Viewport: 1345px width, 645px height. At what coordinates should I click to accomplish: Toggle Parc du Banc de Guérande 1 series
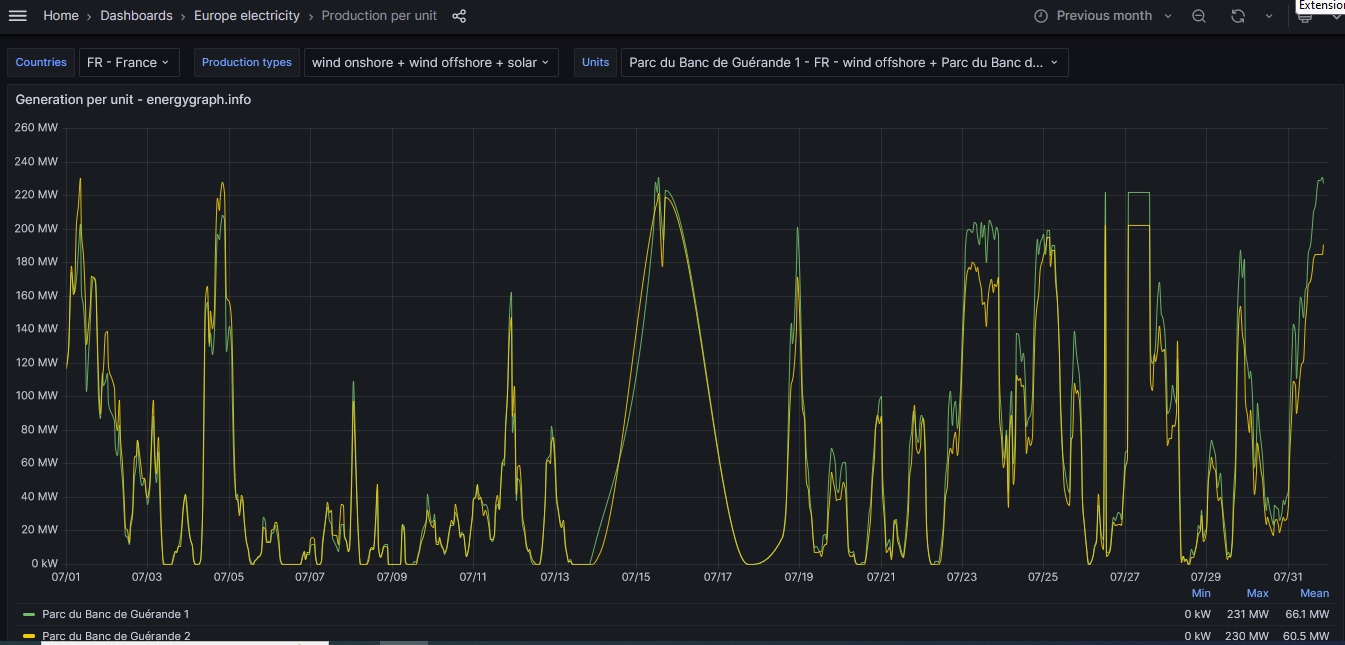click(115, 614)
